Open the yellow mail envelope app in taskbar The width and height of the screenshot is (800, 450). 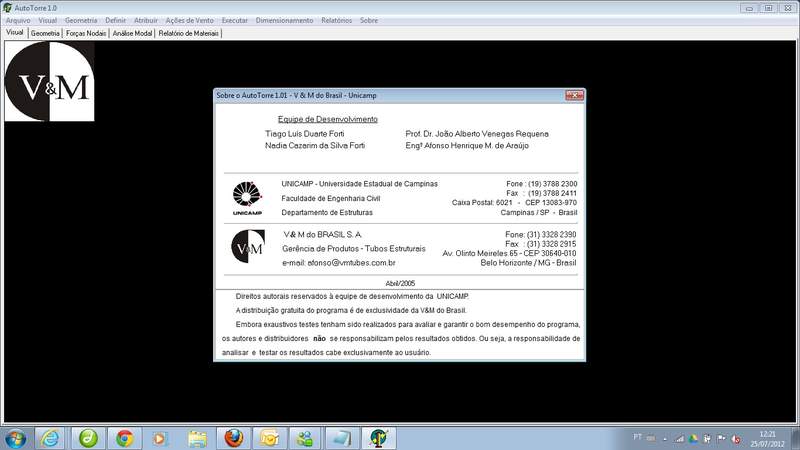[x=269, y=438]
